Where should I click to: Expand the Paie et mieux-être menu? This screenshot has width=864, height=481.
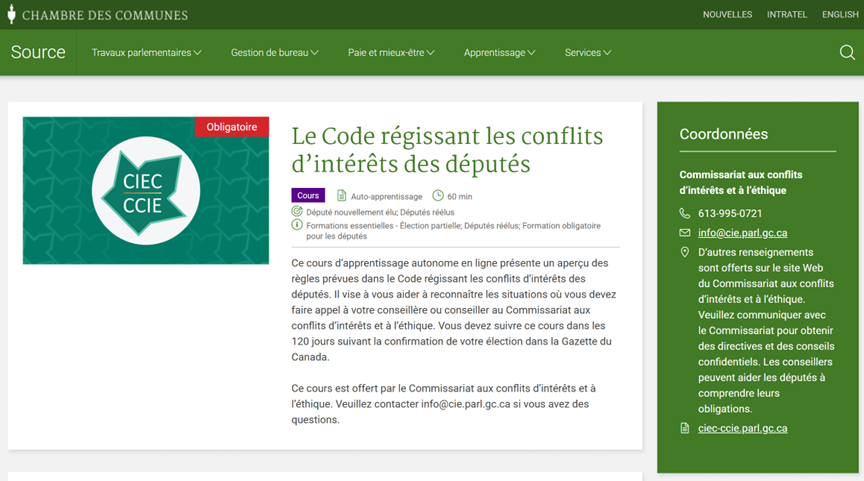click(x=391, y=53)
